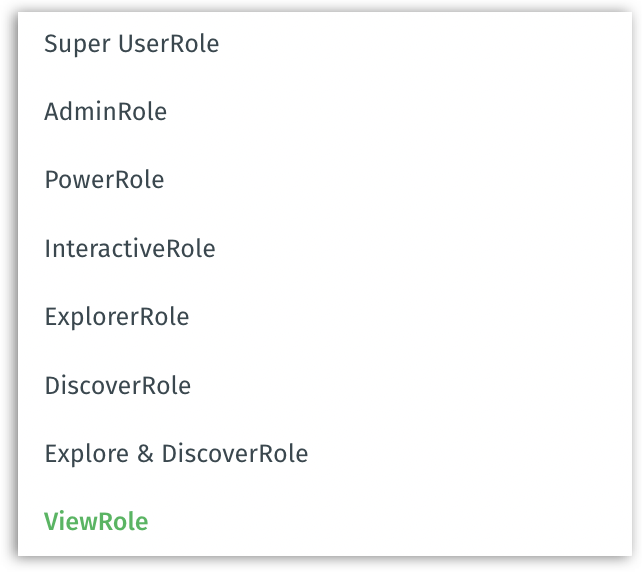This screenshot has height=572, width=642.
Task: Click the ExplorerRole list entry
Action: tap(325, 317)
